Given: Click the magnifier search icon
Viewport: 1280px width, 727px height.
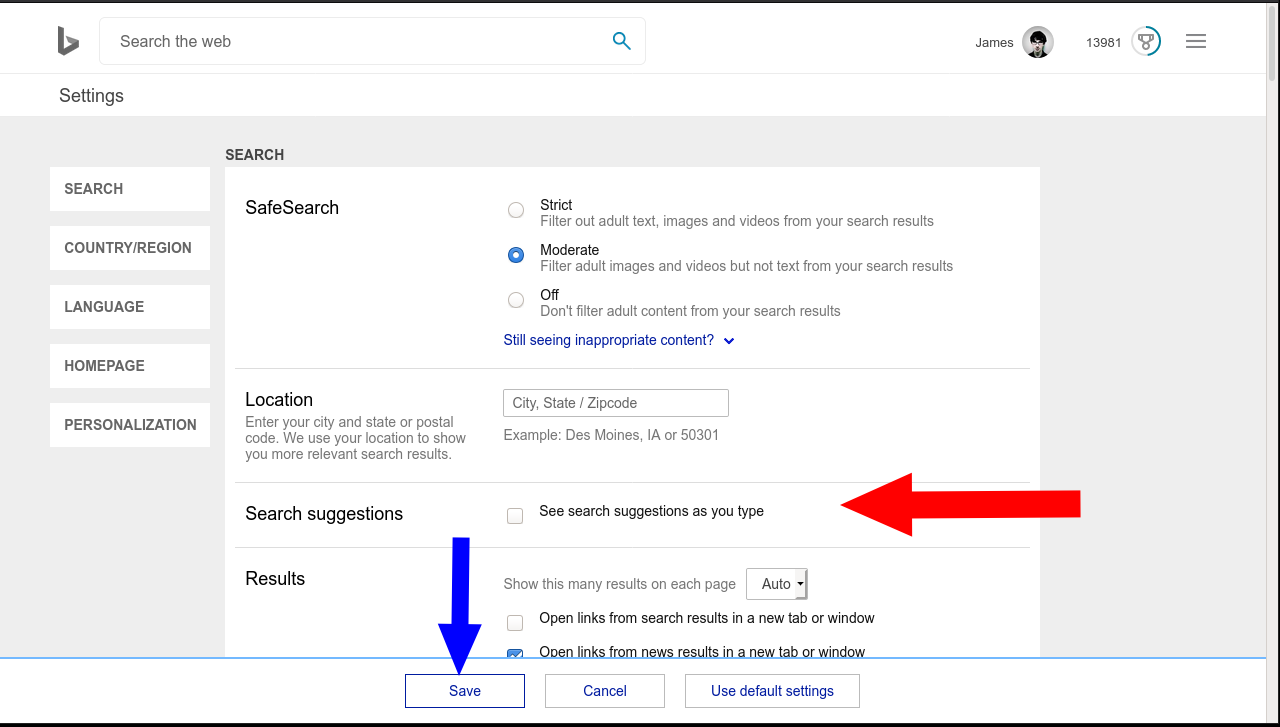Looking at the screenshot, I should click(x=621, y=41).
